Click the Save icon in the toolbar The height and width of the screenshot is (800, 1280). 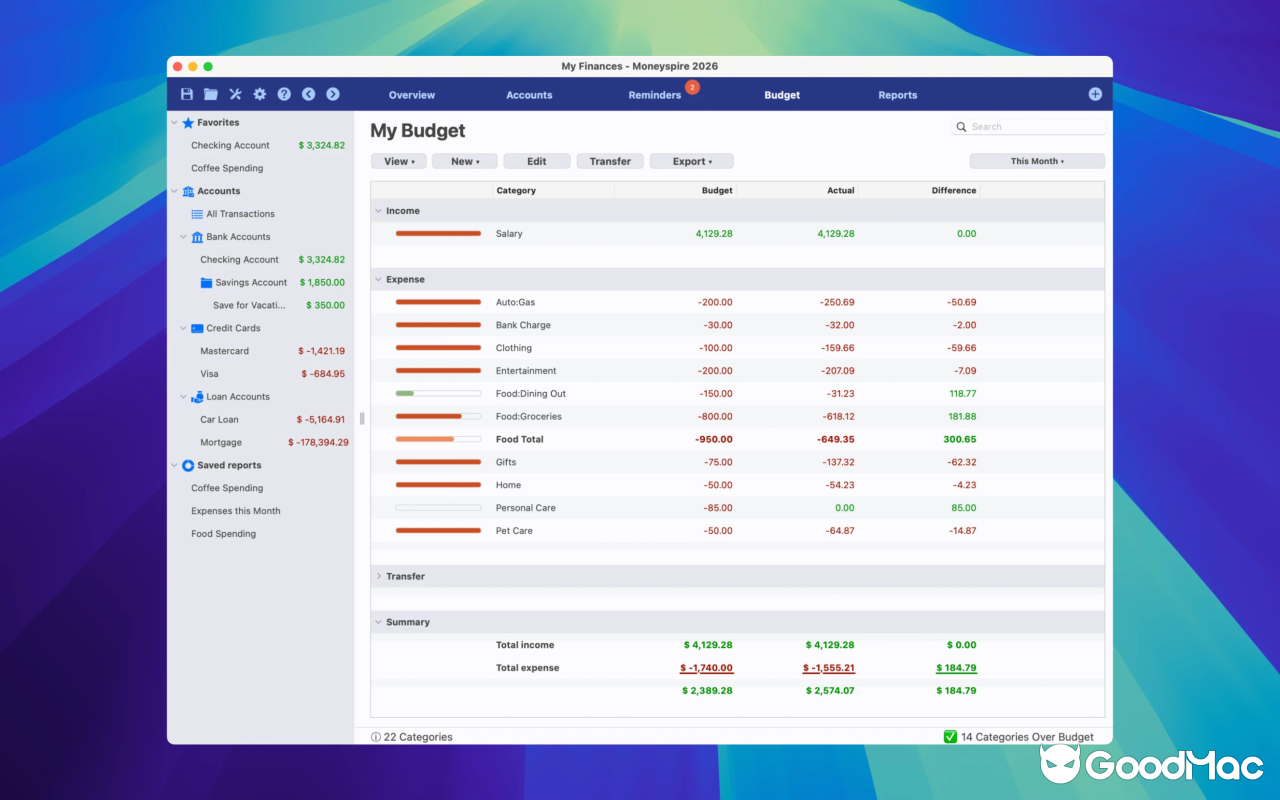coord(186,94)
